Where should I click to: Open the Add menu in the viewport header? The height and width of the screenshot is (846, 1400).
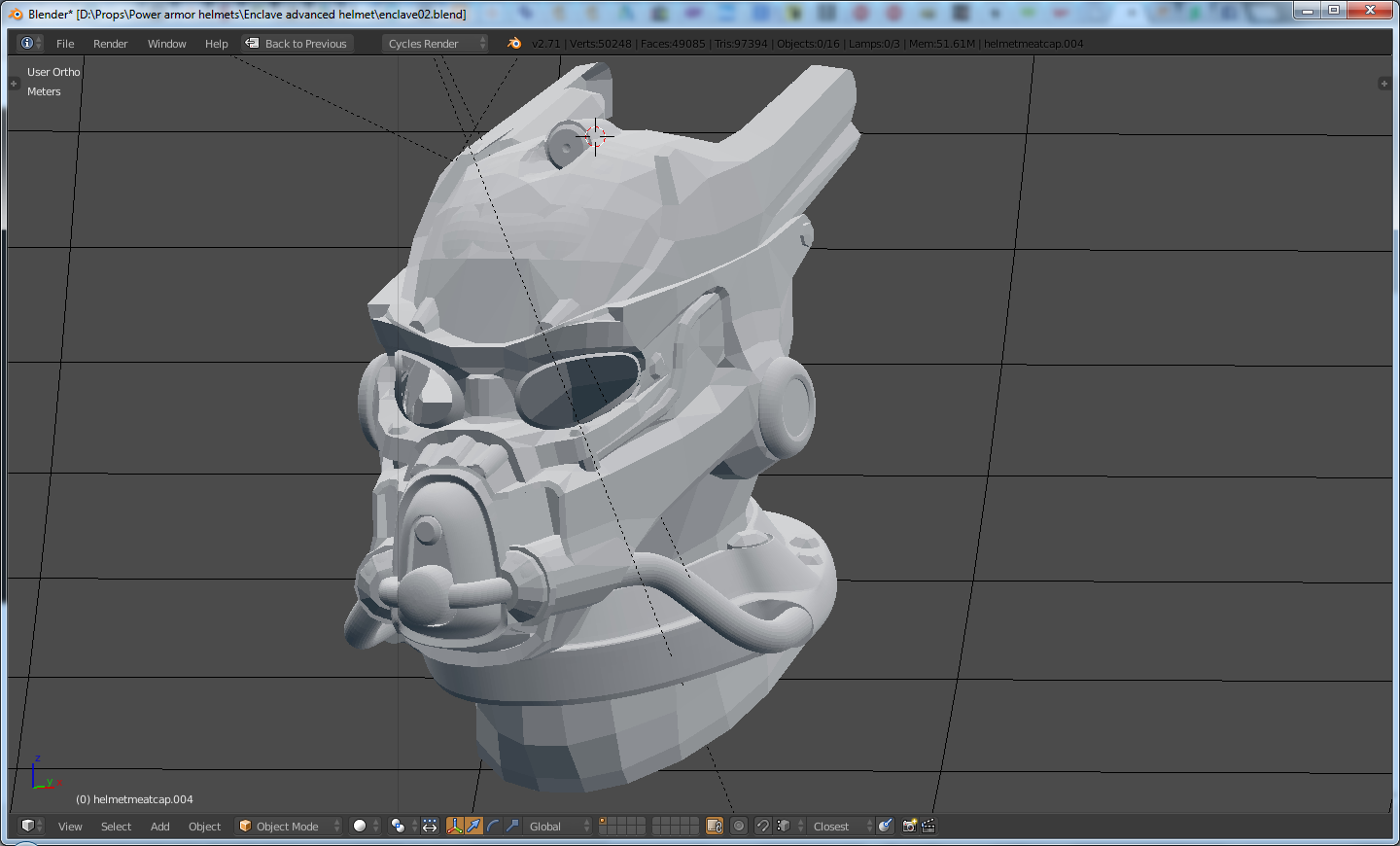click(x=160, y=827)
